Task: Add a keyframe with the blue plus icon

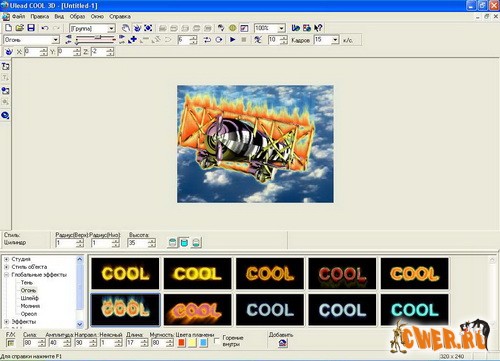Action: pos(133,40)
